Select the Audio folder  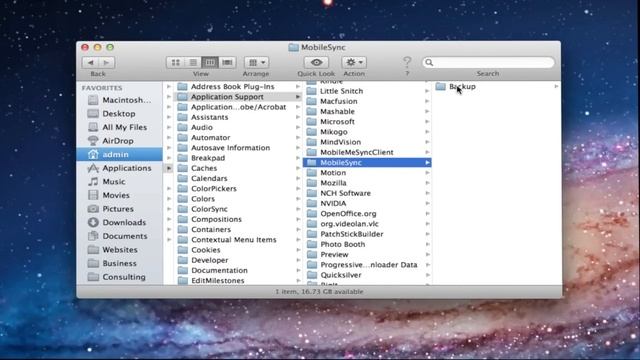click(x=238, y=127)
